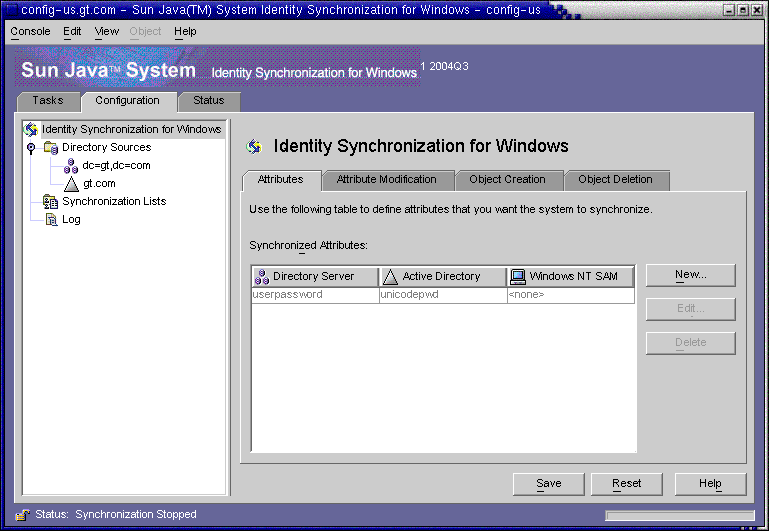Click the <none> table cell
Screen dimensions: 769x531
(x=571, y=295)
